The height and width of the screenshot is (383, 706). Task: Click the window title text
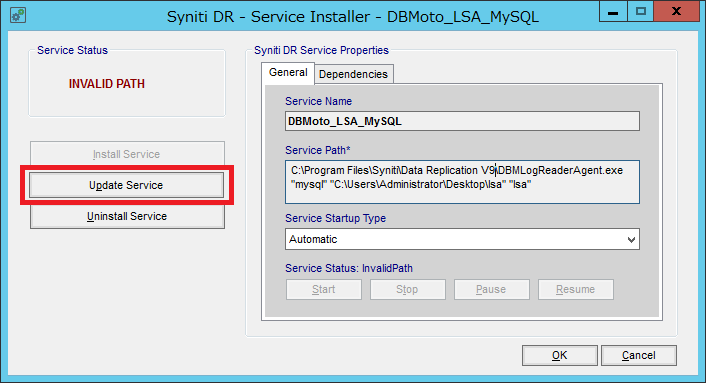[x=353, y=17]
